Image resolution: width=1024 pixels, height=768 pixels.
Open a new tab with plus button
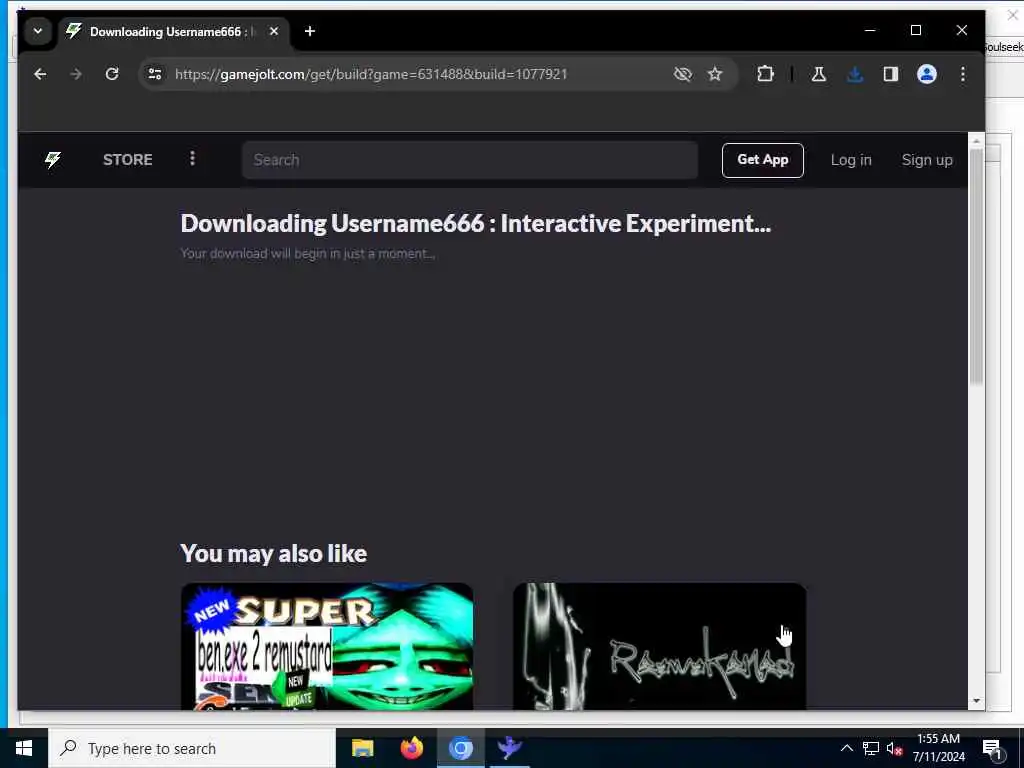[x=310, y=31]
